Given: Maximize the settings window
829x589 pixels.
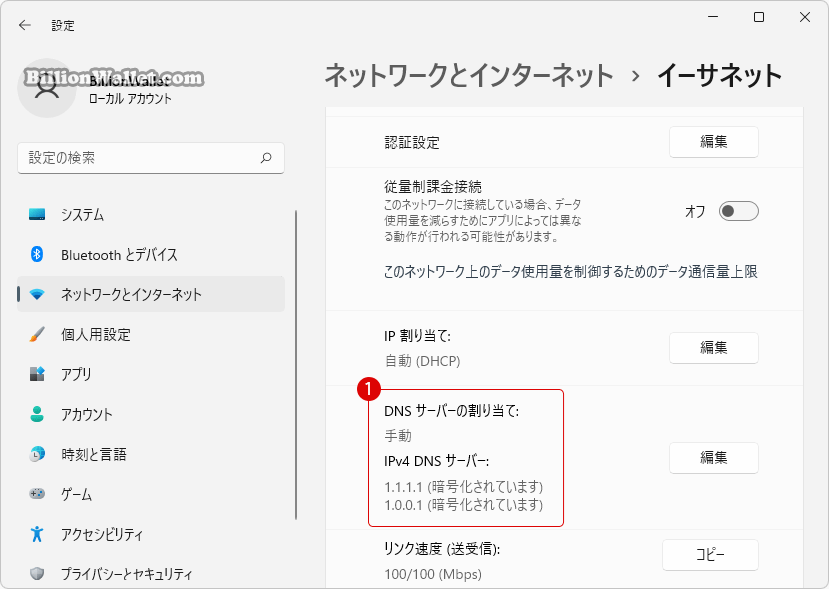Looking at the screenshot, I should click(x=759, y=17).
